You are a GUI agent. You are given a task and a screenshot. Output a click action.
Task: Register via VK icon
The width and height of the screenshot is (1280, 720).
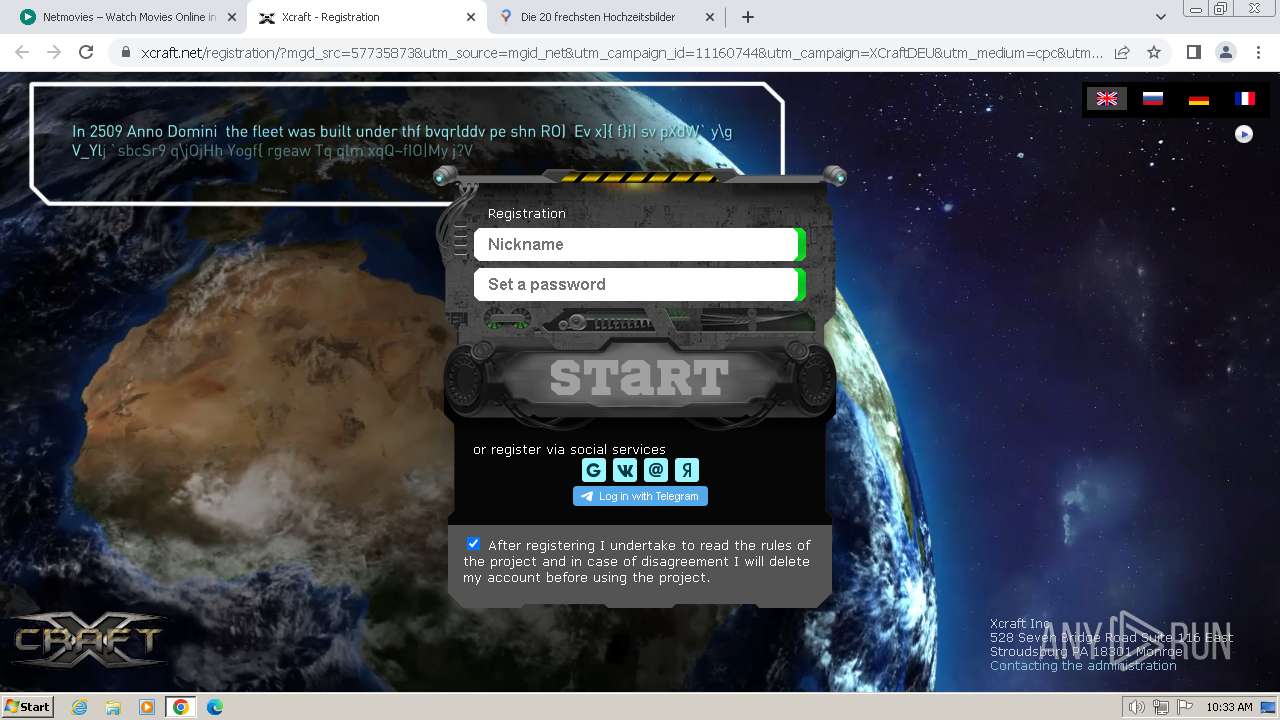coord(625,470)
